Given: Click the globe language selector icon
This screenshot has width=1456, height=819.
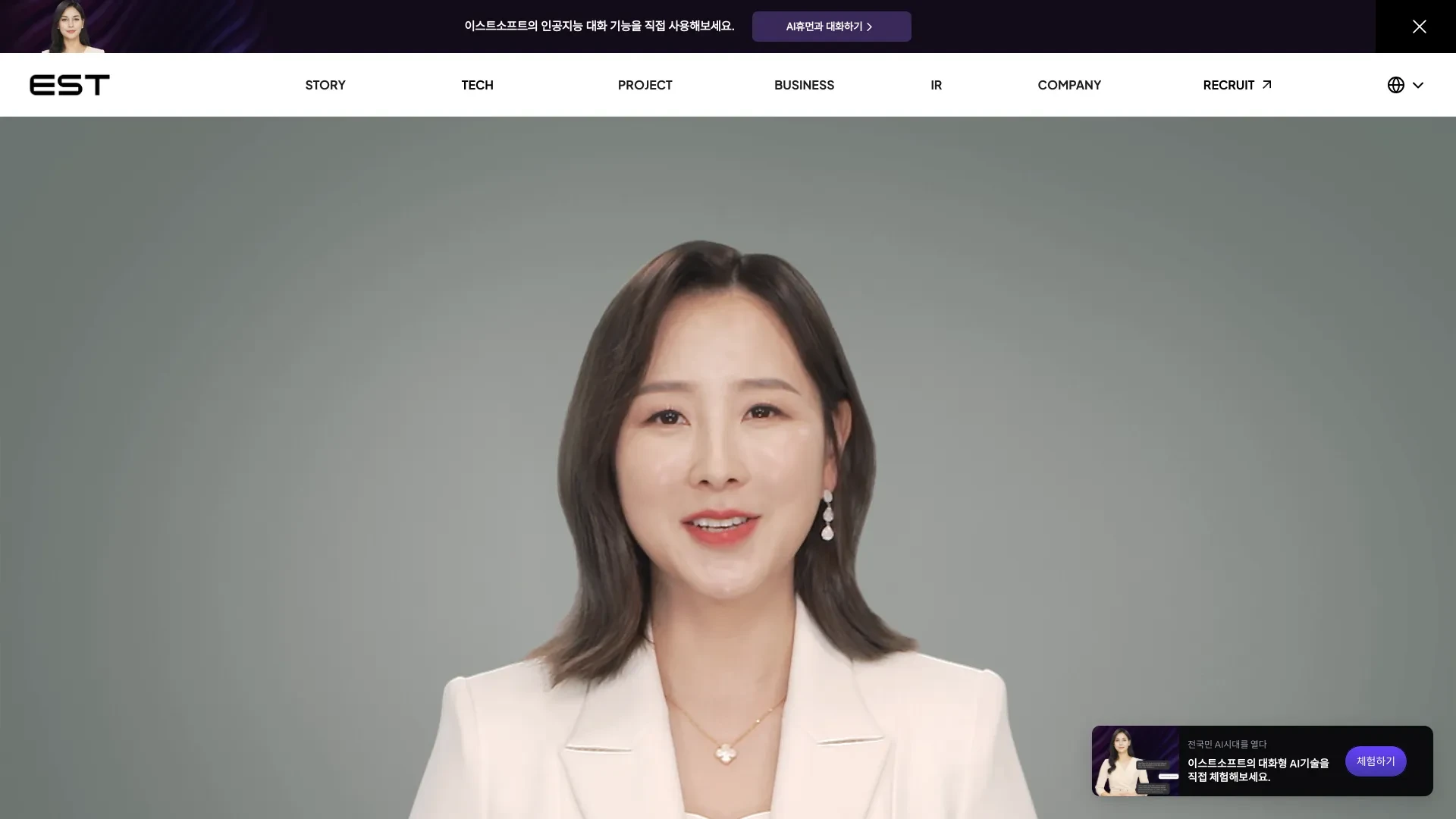Looking at the screenshot, I should pyautogui.click(x=1395, y=85).
